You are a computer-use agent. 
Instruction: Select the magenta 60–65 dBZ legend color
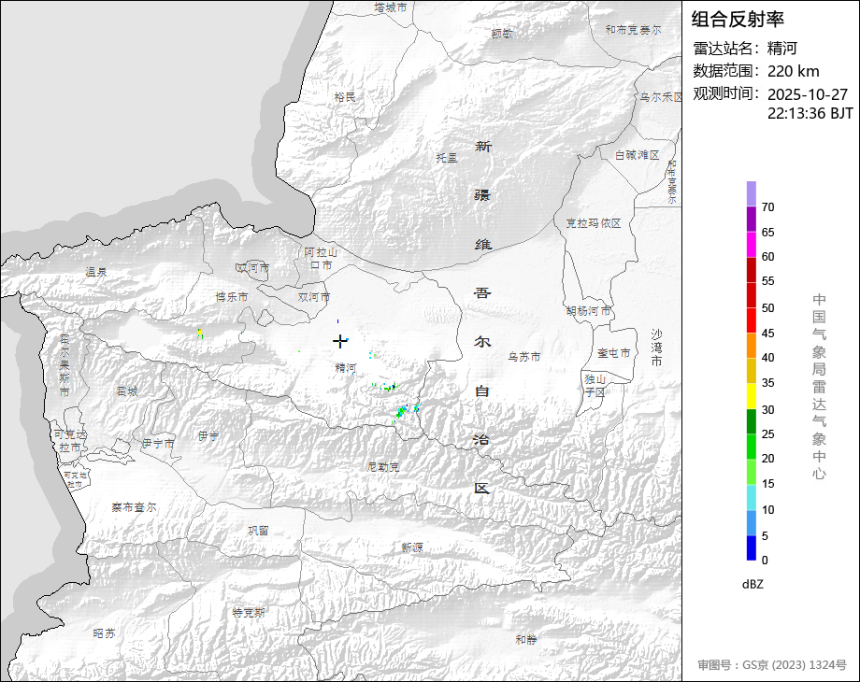[x=751, y=245]
